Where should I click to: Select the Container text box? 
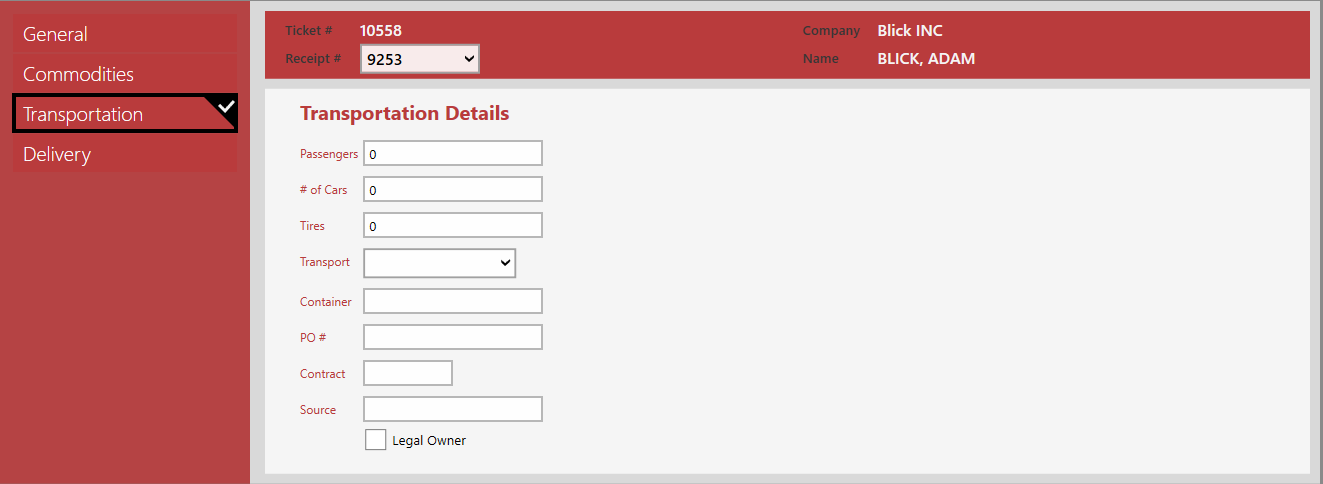(453, 301)
